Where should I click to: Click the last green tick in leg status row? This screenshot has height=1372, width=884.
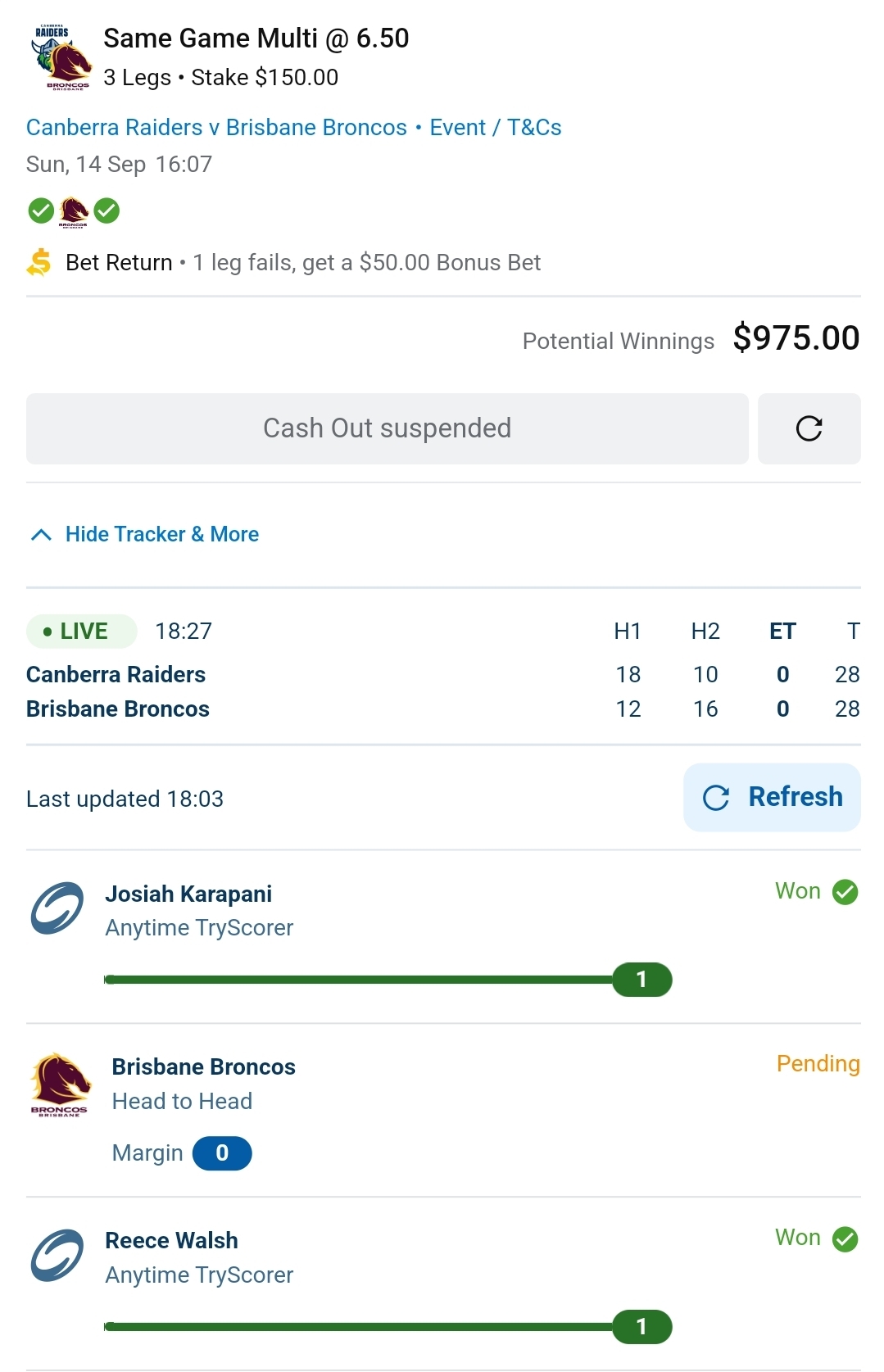tap(107, 211)
